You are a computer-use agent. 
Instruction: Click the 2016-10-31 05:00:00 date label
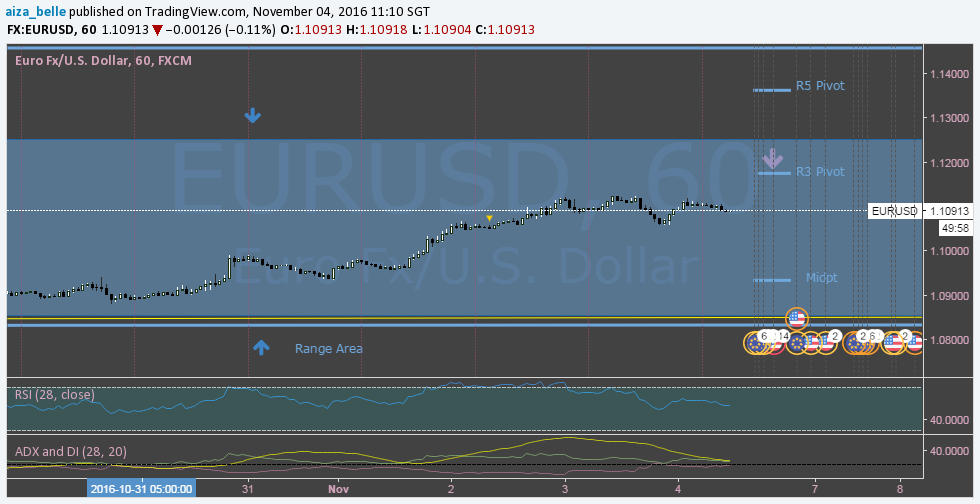tap(141, 488)
